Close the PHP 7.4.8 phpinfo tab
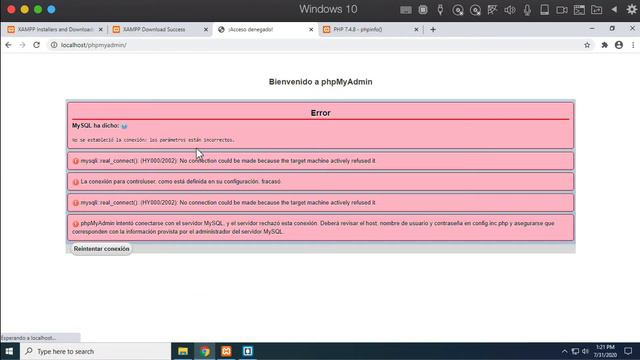 [416, 29]
